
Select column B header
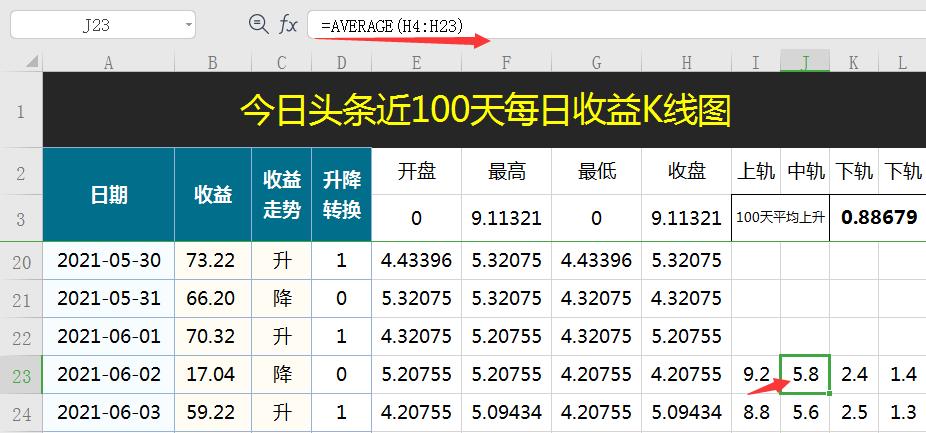(213, 63)
